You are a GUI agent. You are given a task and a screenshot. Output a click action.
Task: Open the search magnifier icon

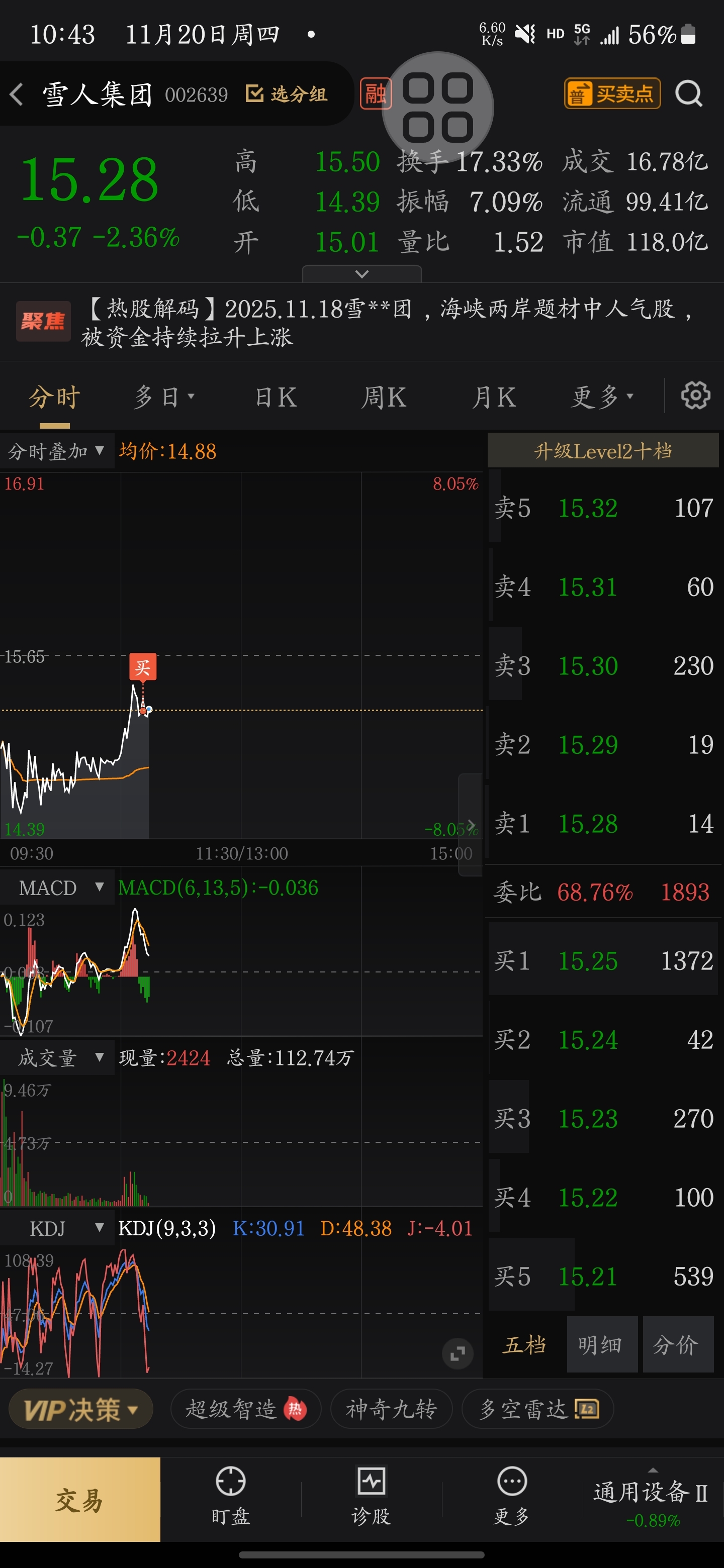click(x=689, y=94)
